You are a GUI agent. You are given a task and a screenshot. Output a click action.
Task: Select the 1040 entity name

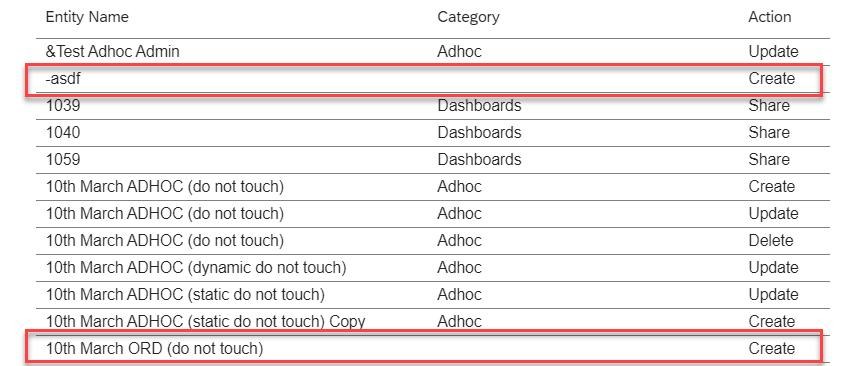(x=62, y=132)
